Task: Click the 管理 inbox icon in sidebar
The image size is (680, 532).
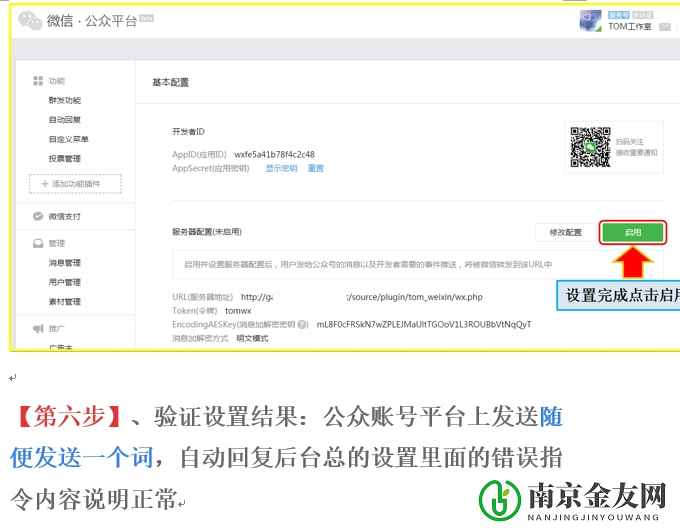Action: 38,243
